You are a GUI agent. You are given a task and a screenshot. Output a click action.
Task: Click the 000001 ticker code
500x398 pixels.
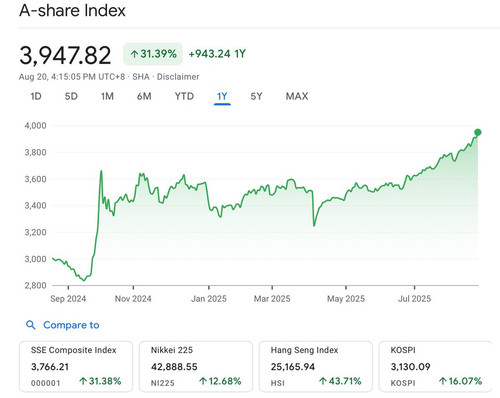(46, 383)
